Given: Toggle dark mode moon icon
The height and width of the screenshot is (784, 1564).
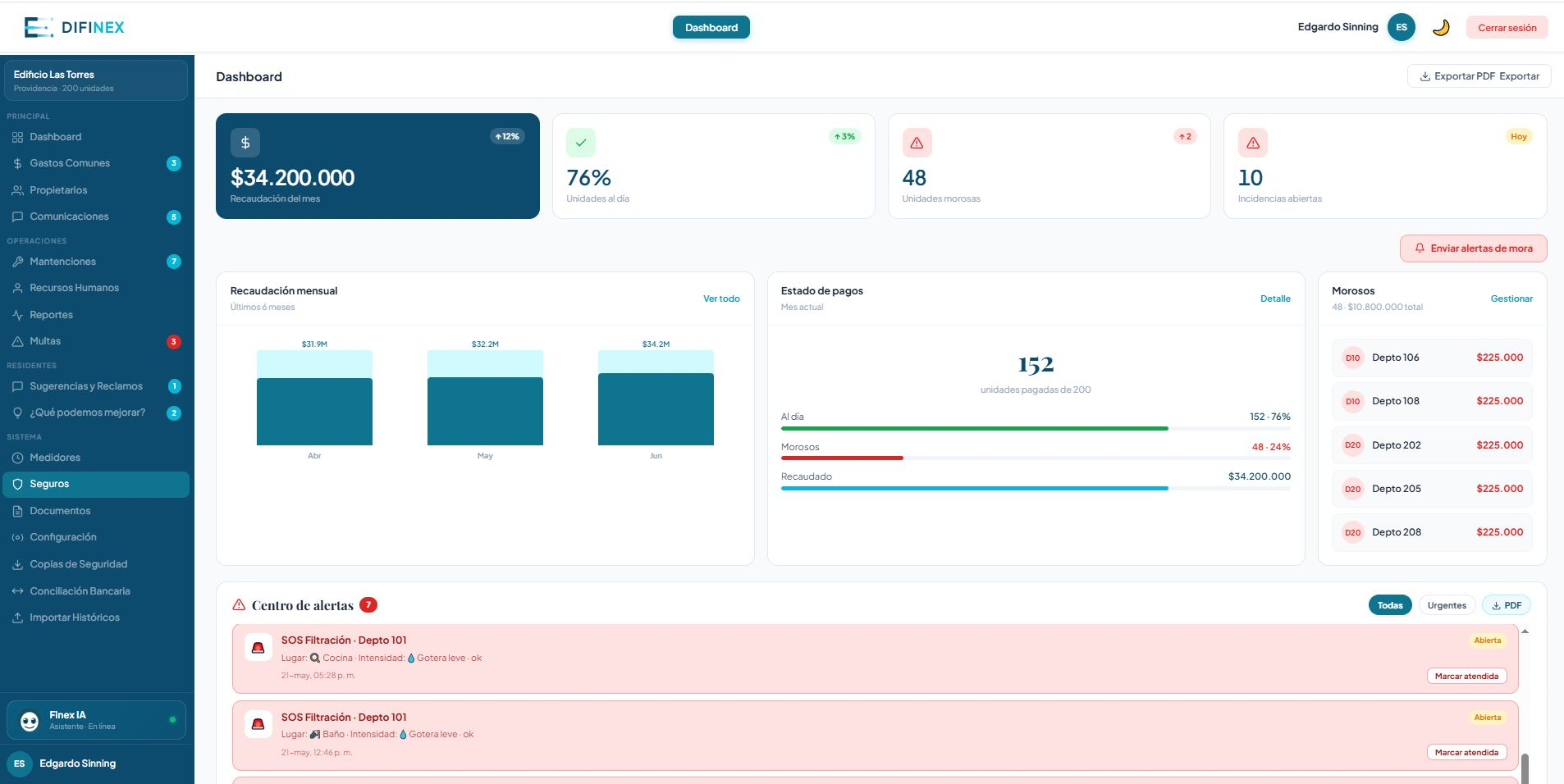Looking at the screenshot, I should coord(1441,27).
